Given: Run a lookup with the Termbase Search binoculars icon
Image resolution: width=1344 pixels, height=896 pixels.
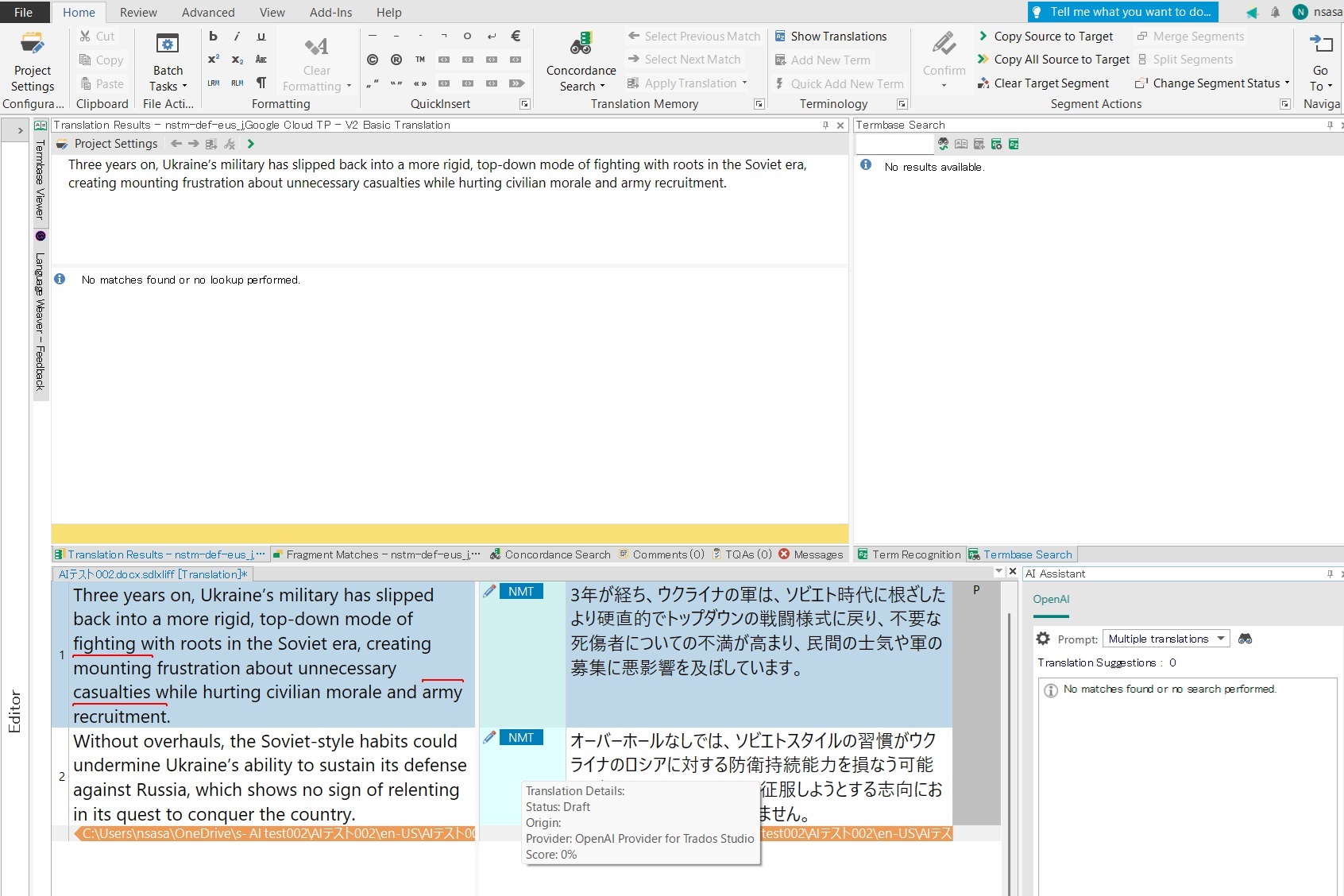Looking at the screenshot, I should [943, 144].
